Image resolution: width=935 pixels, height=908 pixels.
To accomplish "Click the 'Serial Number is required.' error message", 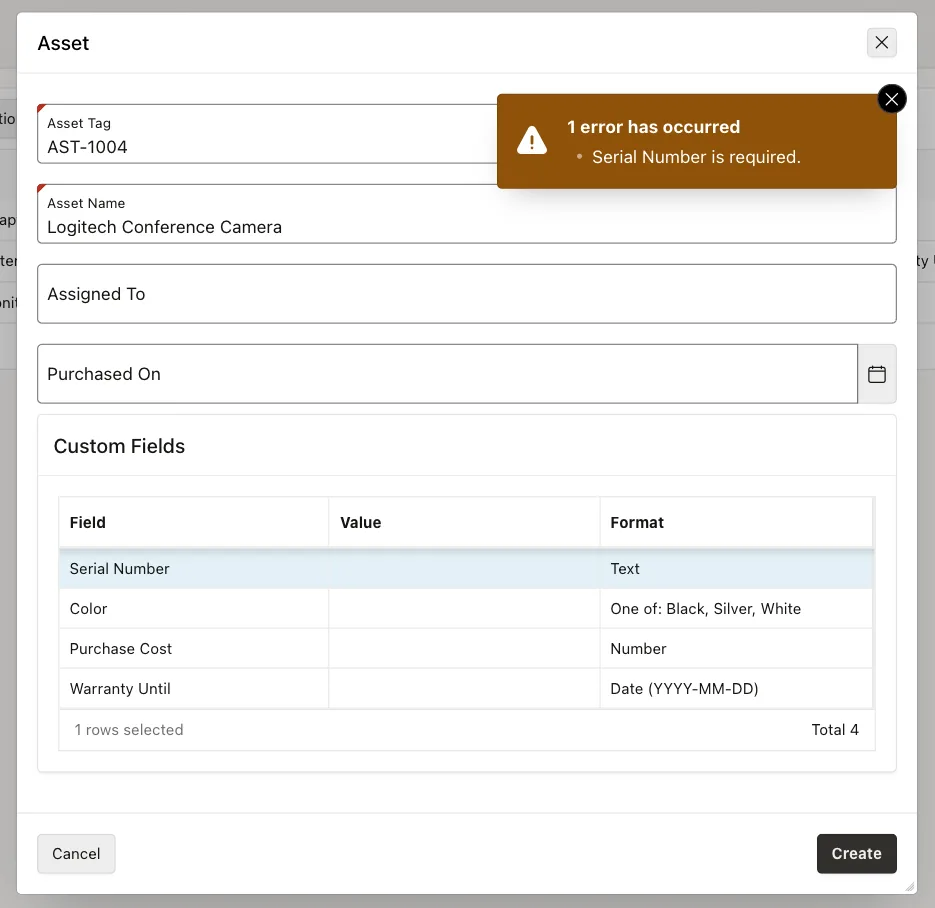I will click(x=696, y=157).
